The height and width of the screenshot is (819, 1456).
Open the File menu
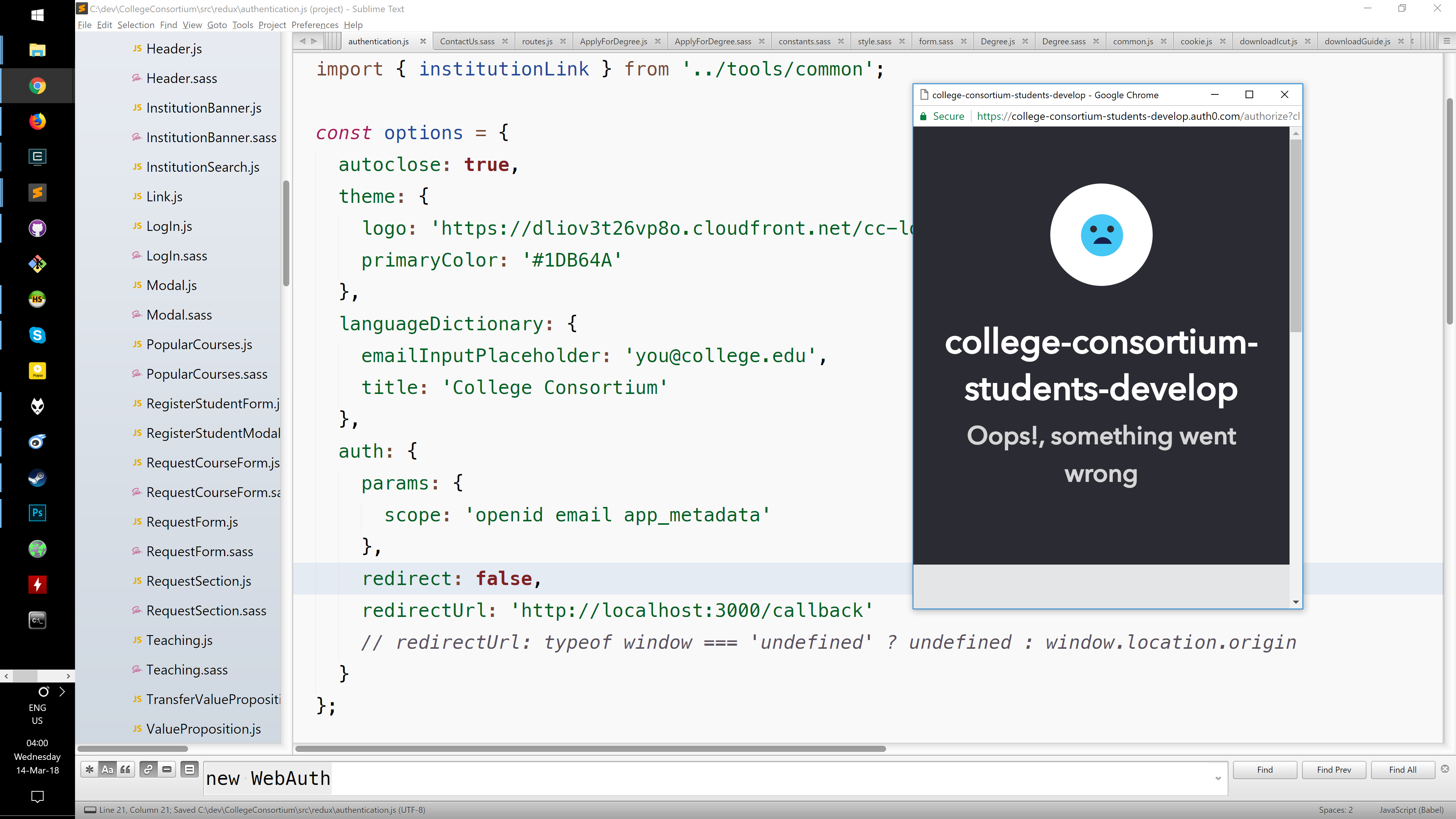pyautogui.click(x=84, y=25)
